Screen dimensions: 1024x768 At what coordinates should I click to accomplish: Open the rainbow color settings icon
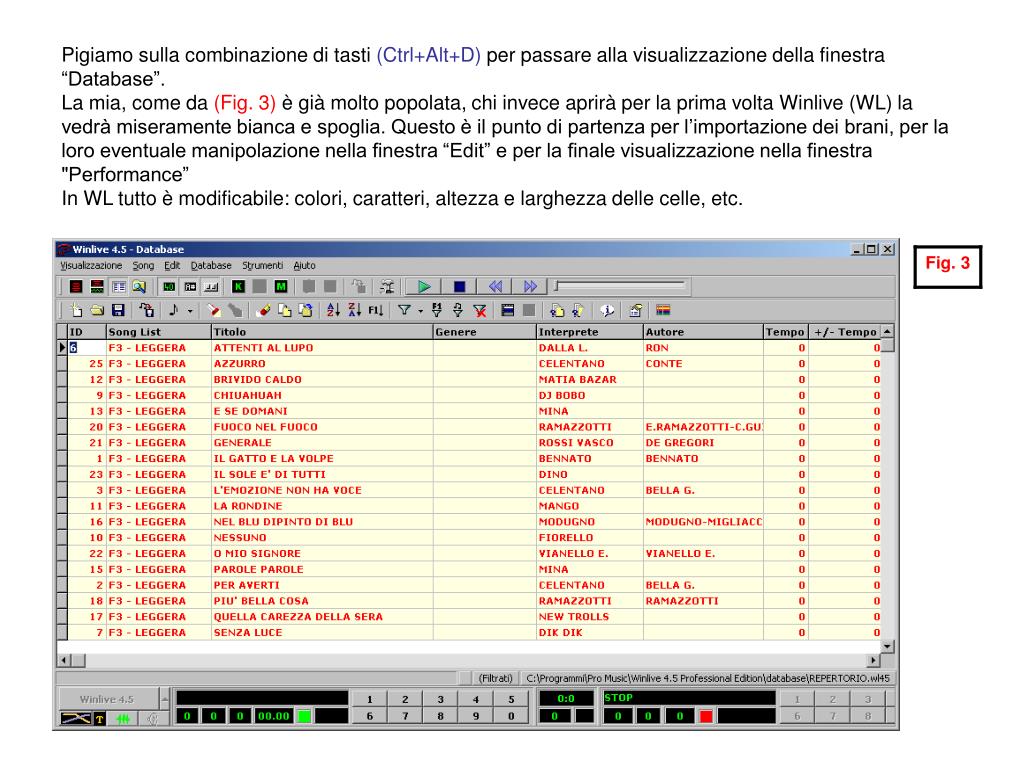pos(663,311)
